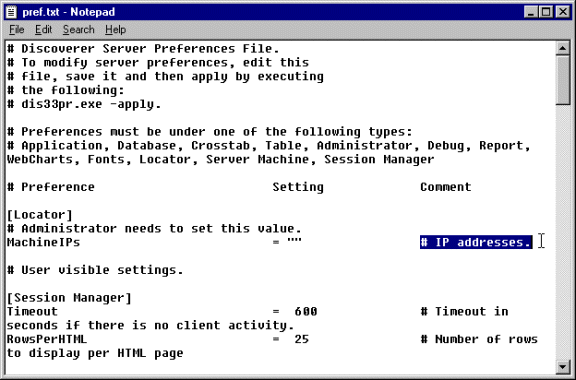Click the '# Timeout in' comment text
This screenshot has height=380, width=576.
click(x=464, y=312)
